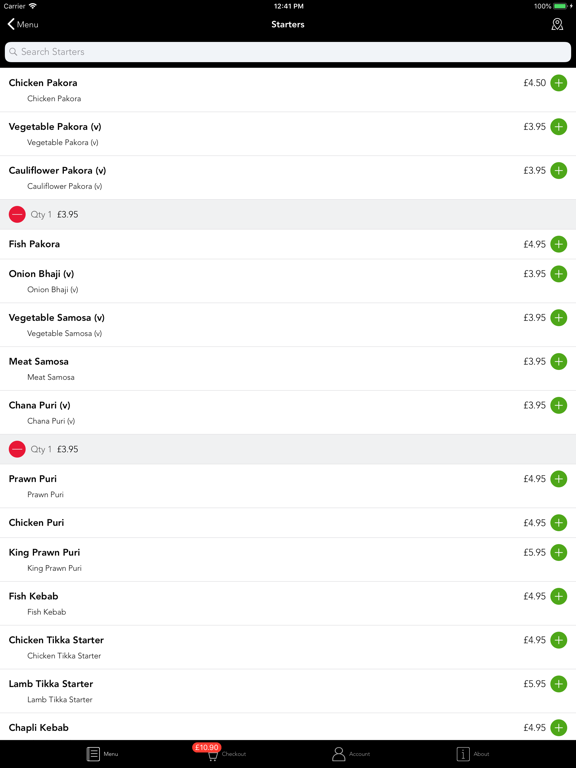Remove Cauliflower Pakora with red minus button
The width and height of the screenshot is (576, 768).
point(17,215)
